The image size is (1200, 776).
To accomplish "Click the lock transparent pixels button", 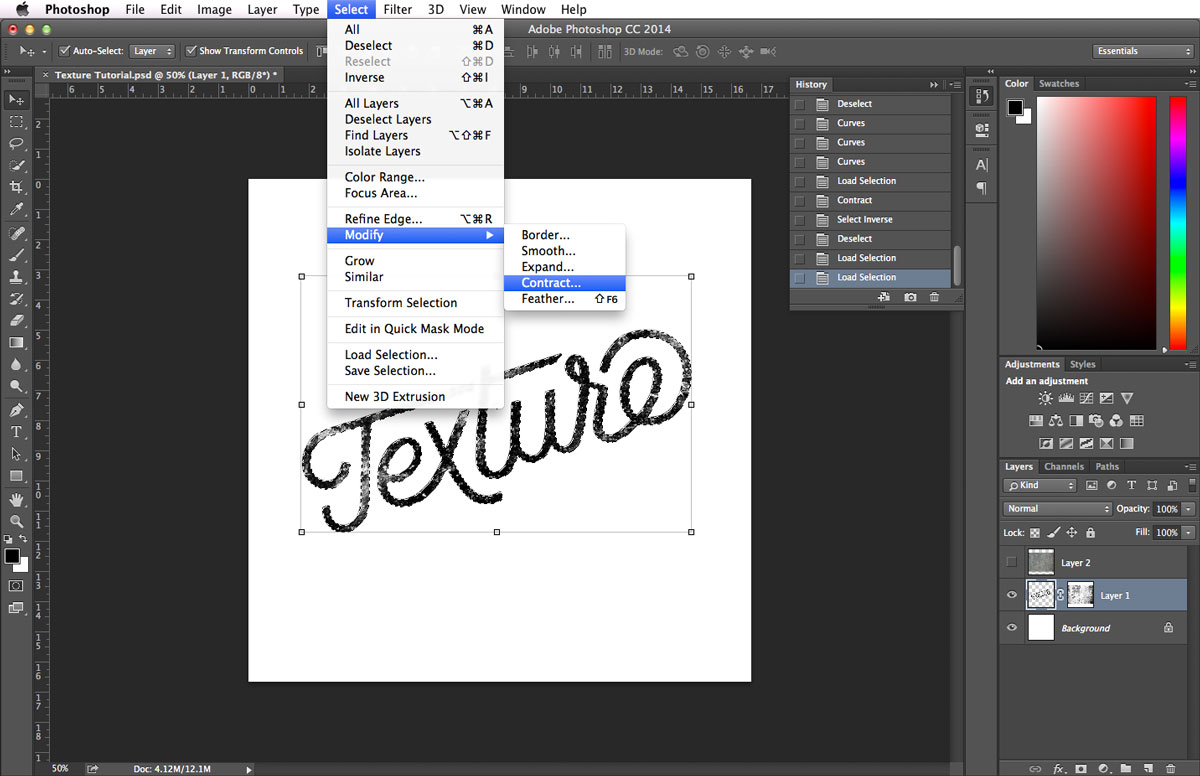I will [x=1034, y=533].
